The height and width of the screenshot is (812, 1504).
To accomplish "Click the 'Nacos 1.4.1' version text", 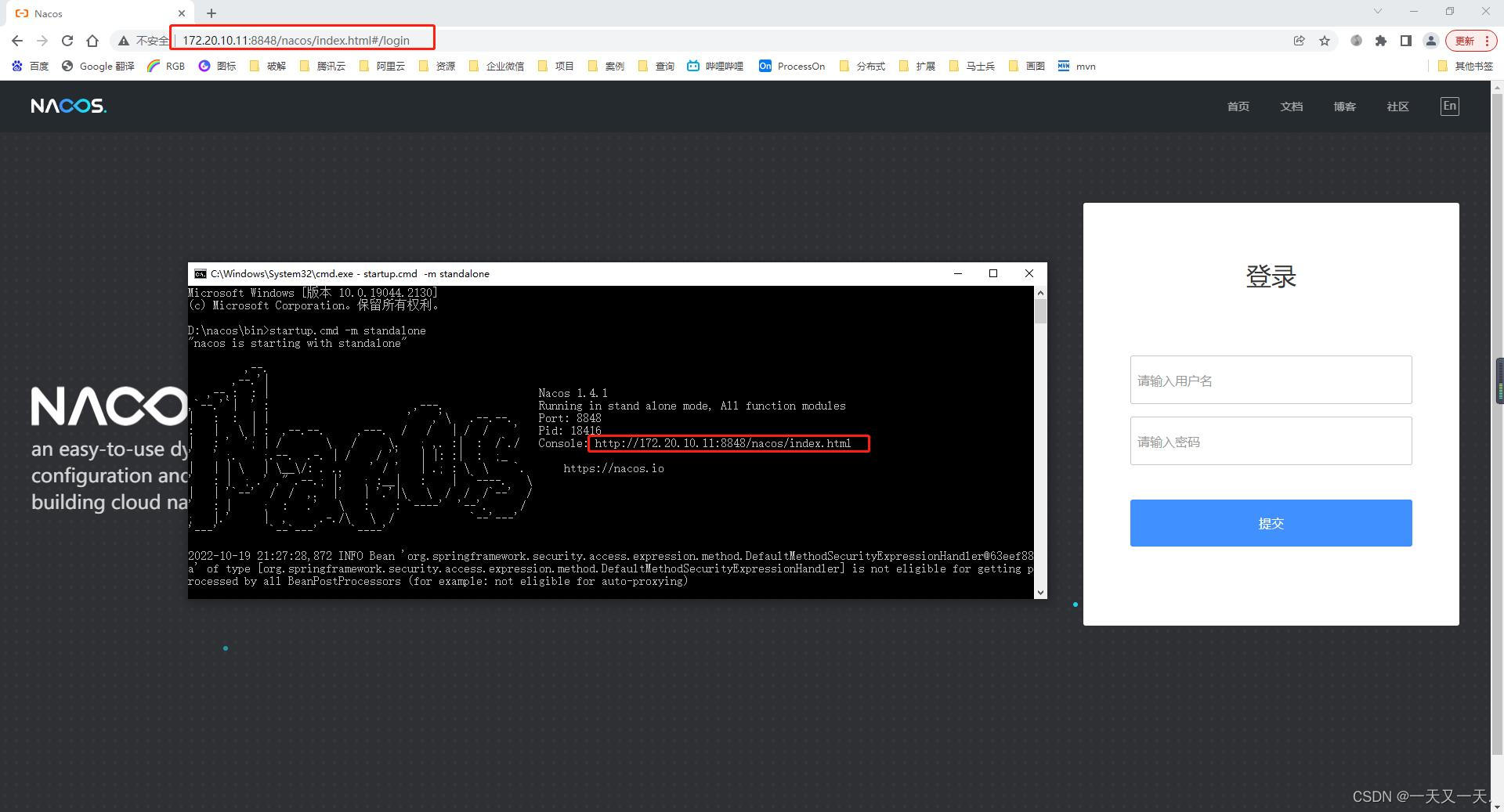I will coord(573,393).
